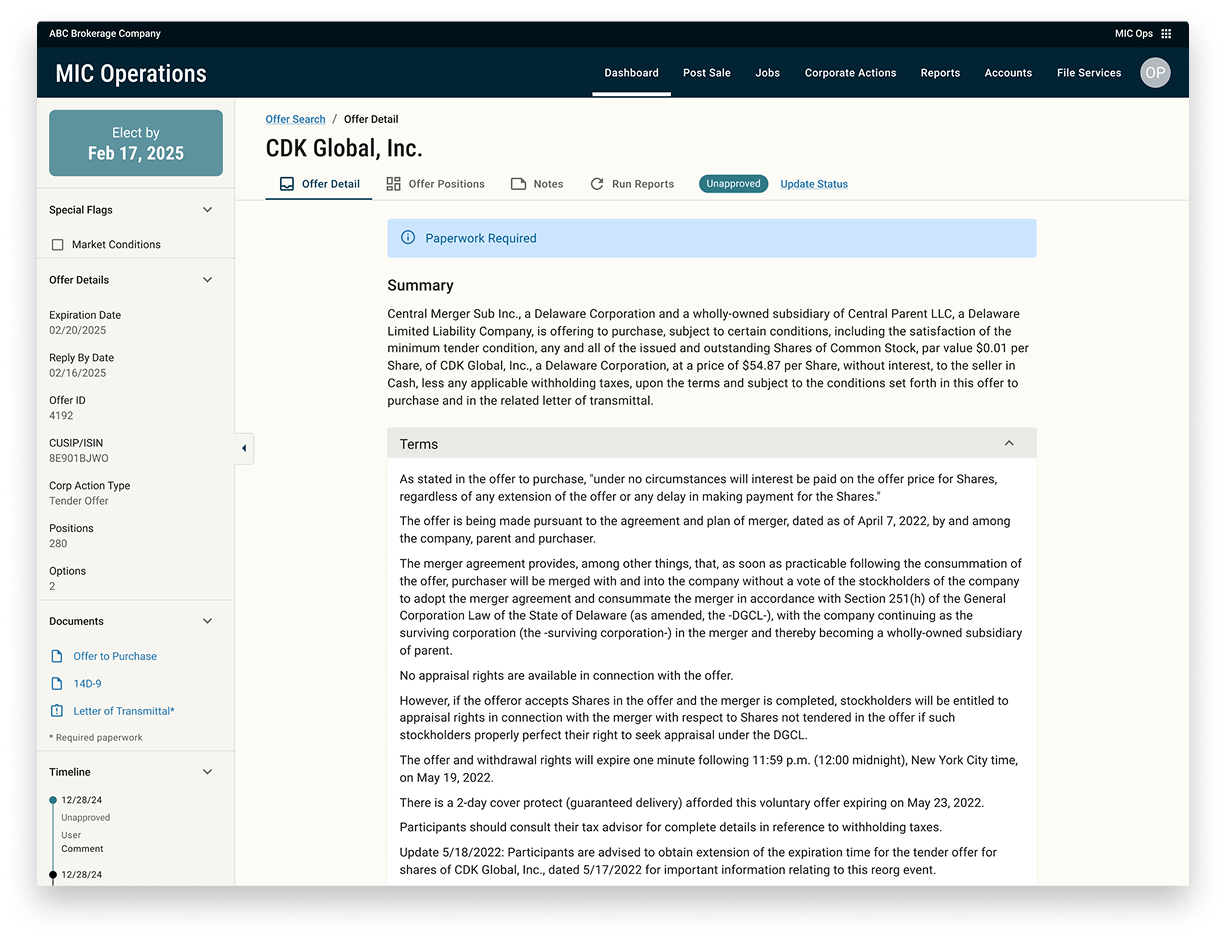Viewport: 1225px width, 937px height.
Task: Click the Comment timeline entry text
Action: click(x=82, y=849)
